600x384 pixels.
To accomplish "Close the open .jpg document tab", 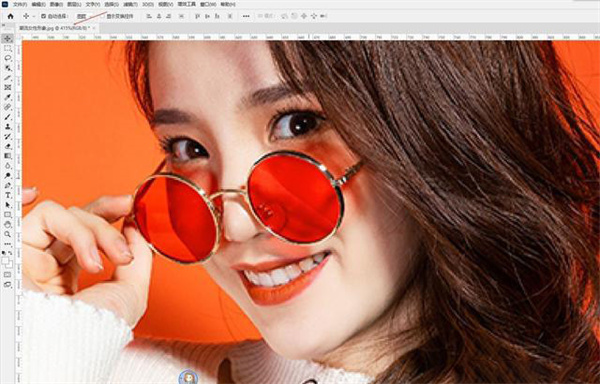I will (94, 28).
